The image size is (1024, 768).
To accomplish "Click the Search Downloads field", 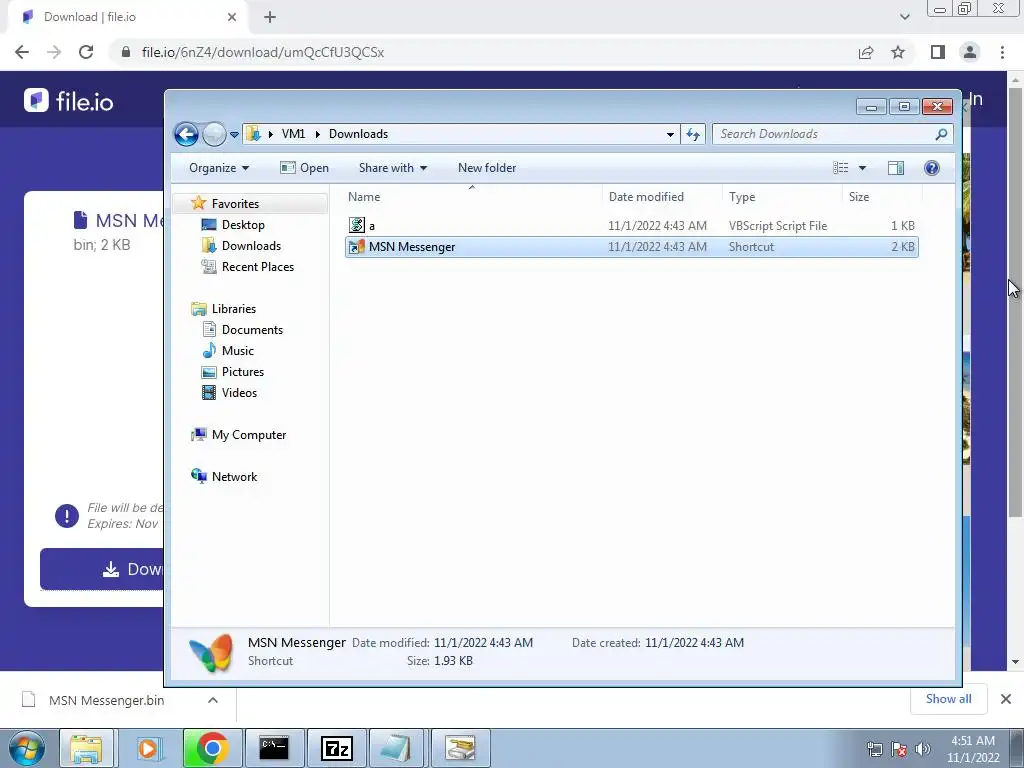I will 832,134.
